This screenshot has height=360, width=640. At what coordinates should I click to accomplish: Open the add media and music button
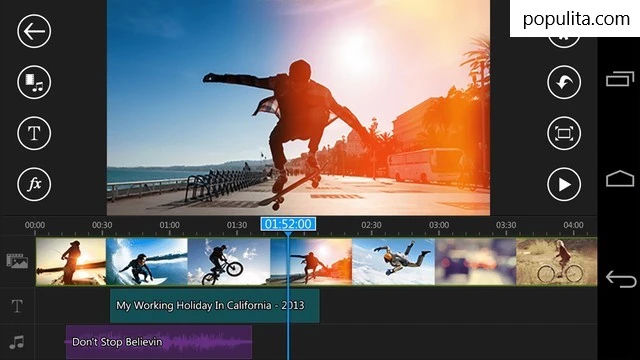34,82
